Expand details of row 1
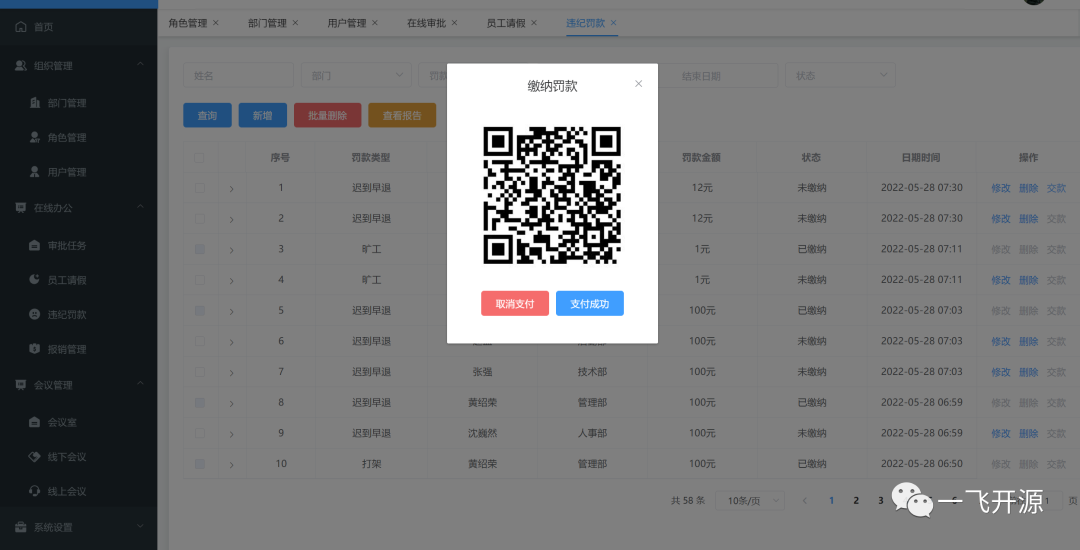Viewport: 1080px width, 550px height. (x=231, y=189)
